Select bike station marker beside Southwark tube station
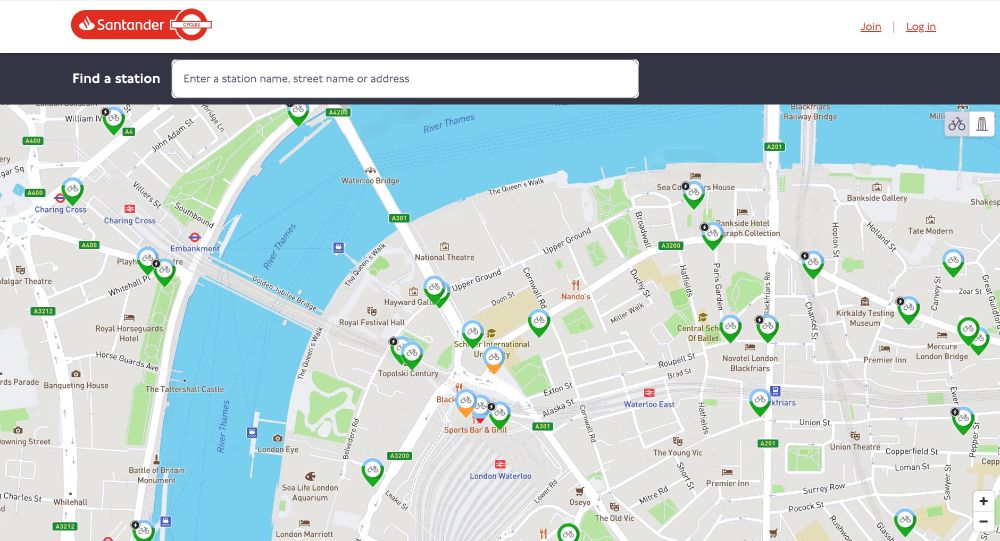This screenshot has width=1000, height=541. [x=760, y=403]
